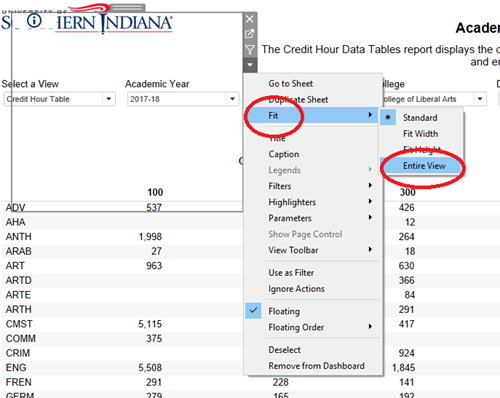Open the Academic Year dropdown arrow
The height and width of the screenshot is (398, 500).
(232, 99)
